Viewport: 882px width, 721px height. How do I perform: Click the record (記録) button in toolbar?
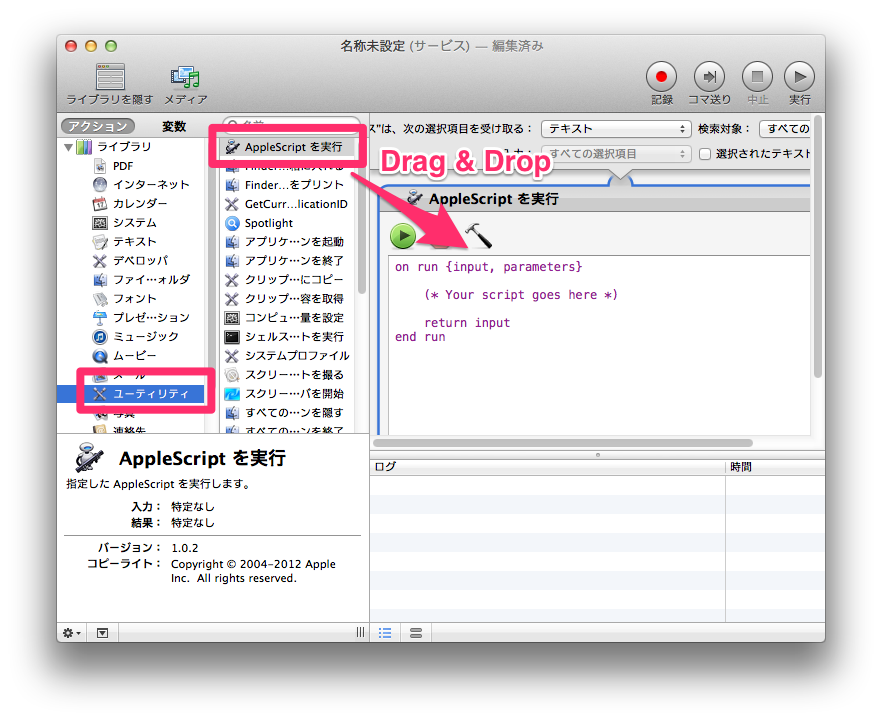pos(661,76)
